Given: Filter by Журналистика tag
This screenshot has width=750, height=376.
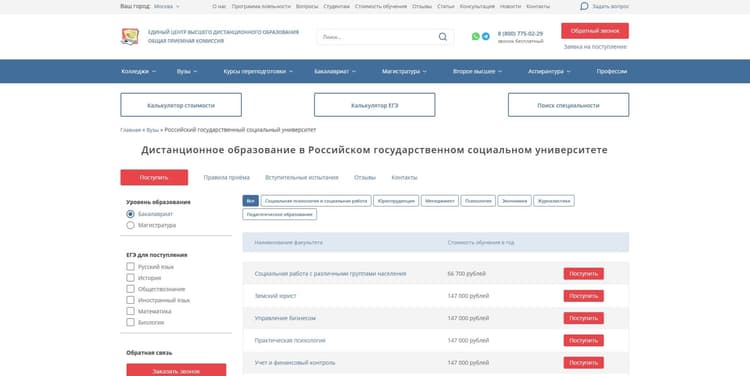Looking at the screenshot, I should (554, 201).
